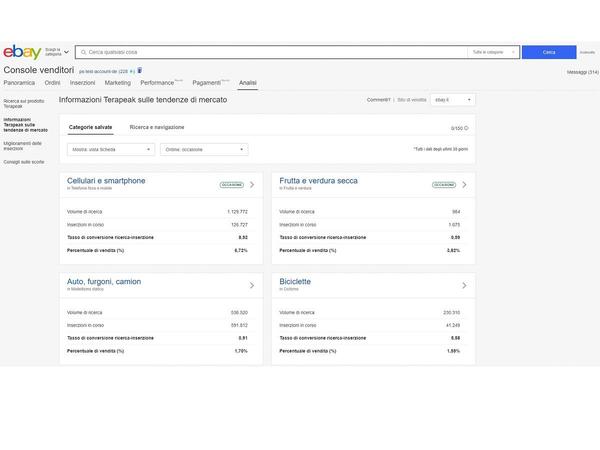Viewport: 600px width, 450px height.
Task: Focus the Cerca qualsiasi cosa search field
Action: pyautogui.click(x=272, y=52)
